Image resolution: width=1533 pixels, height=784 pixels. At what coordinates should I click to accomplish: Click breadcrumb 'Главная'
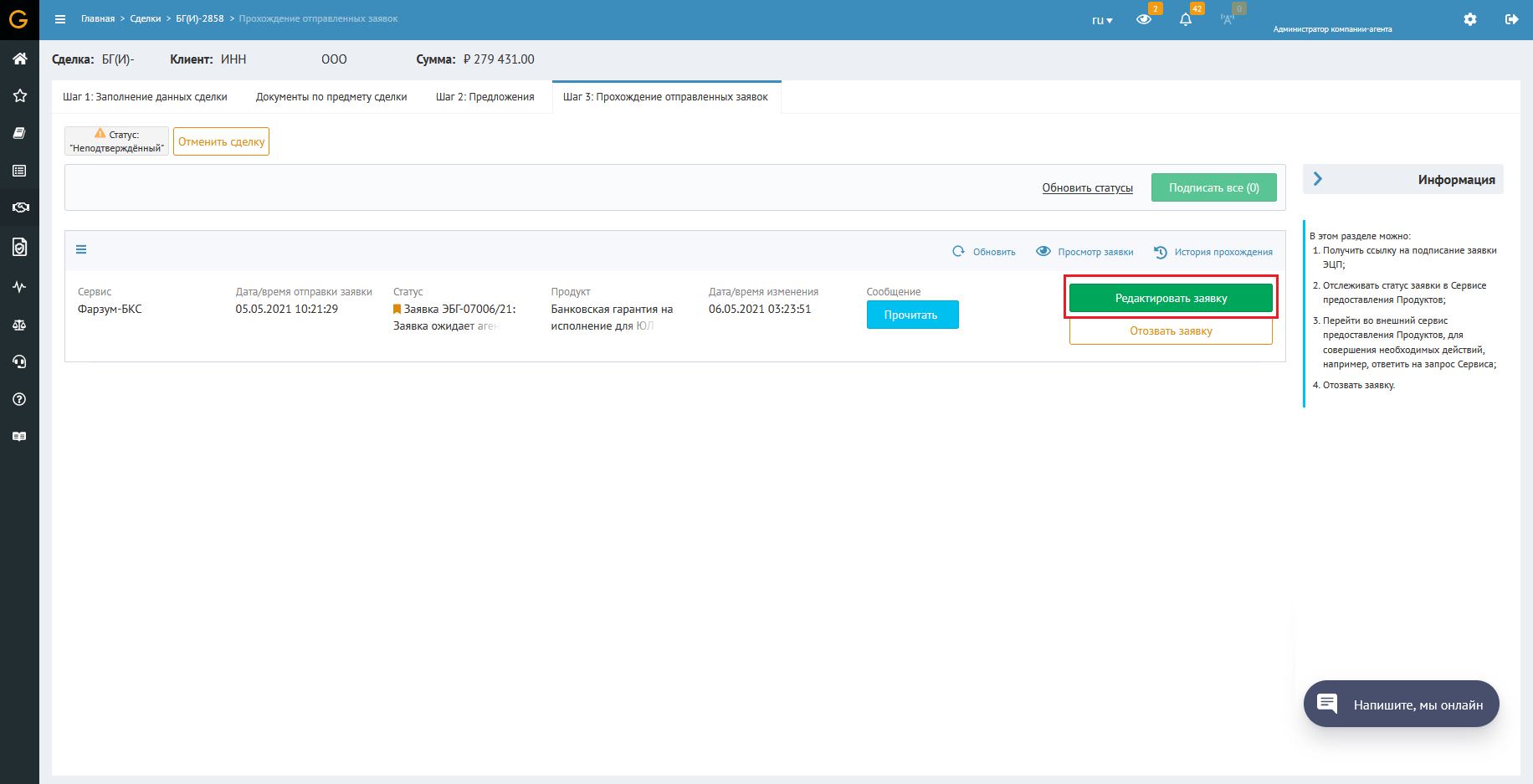[x=98, y=18]
